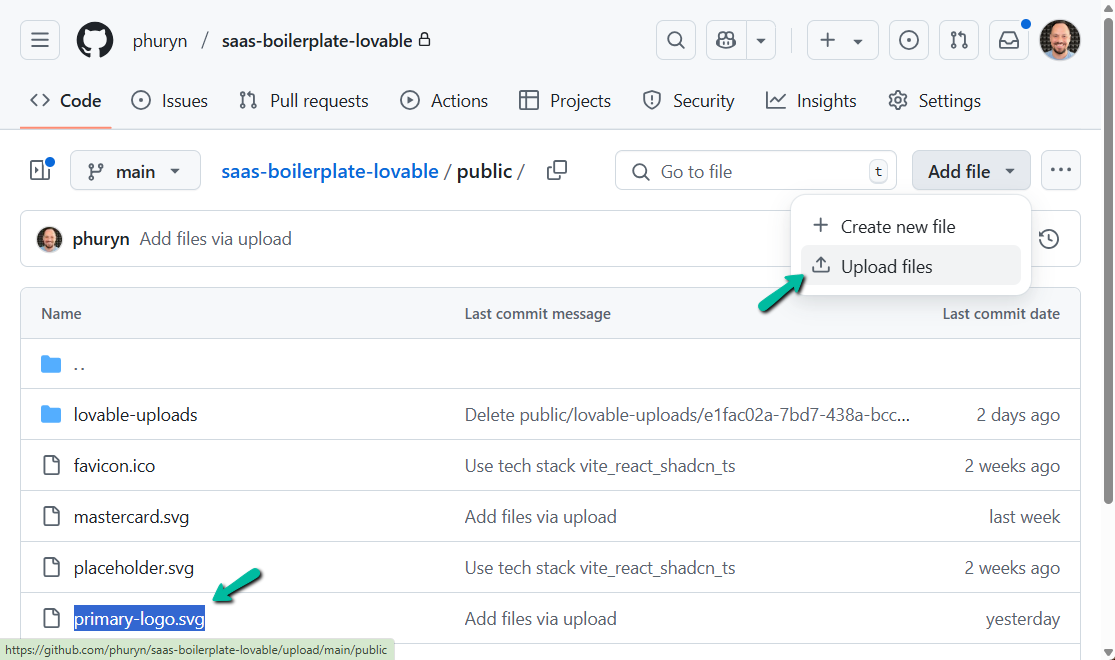Image resolution: width=1115 pixels, height=660 pixels.
Task: Switch to the Settings tab
Action: pyautogui.click(x=934, y=101)
